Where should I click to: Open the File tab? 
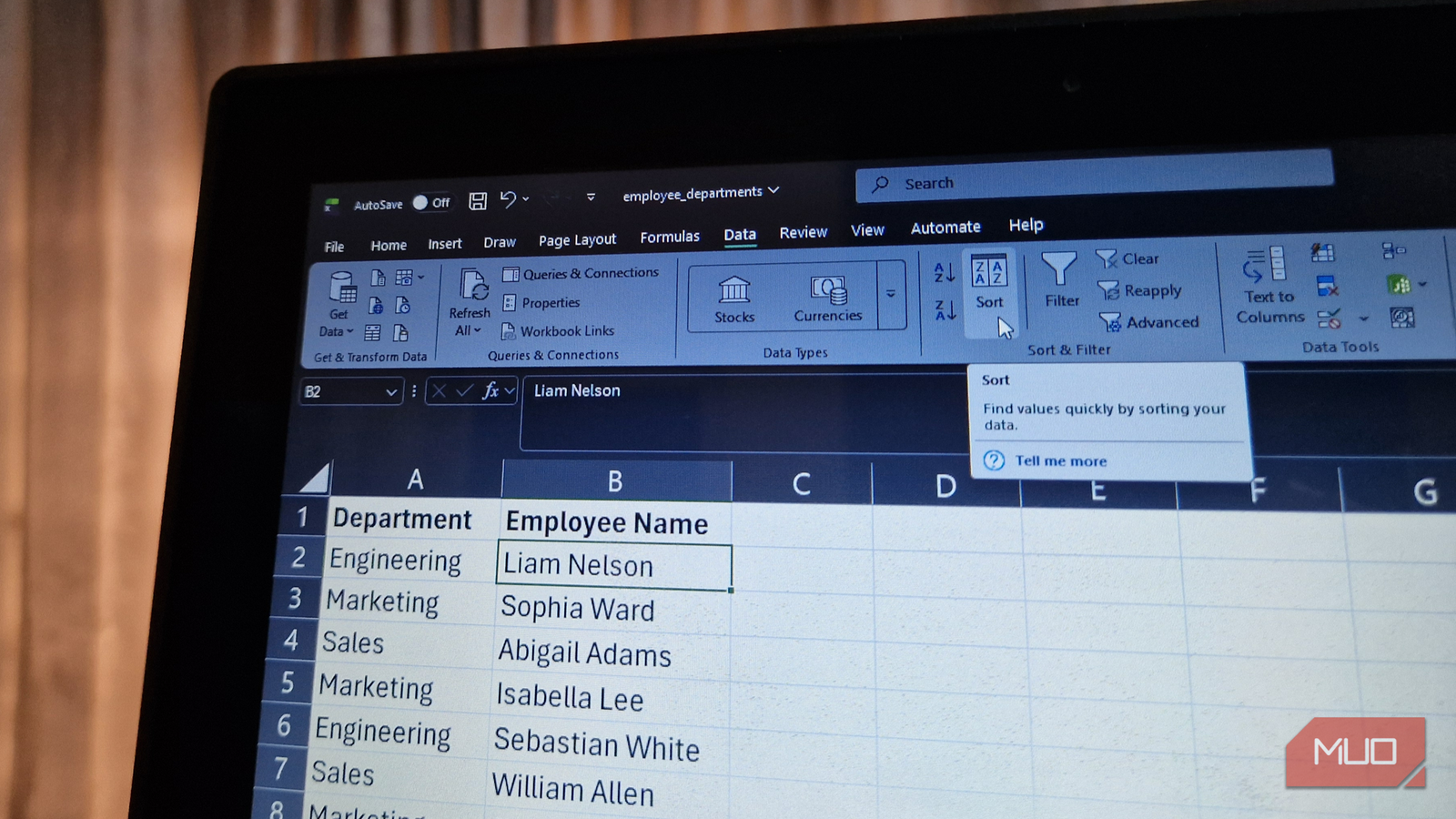pos(334,247)
